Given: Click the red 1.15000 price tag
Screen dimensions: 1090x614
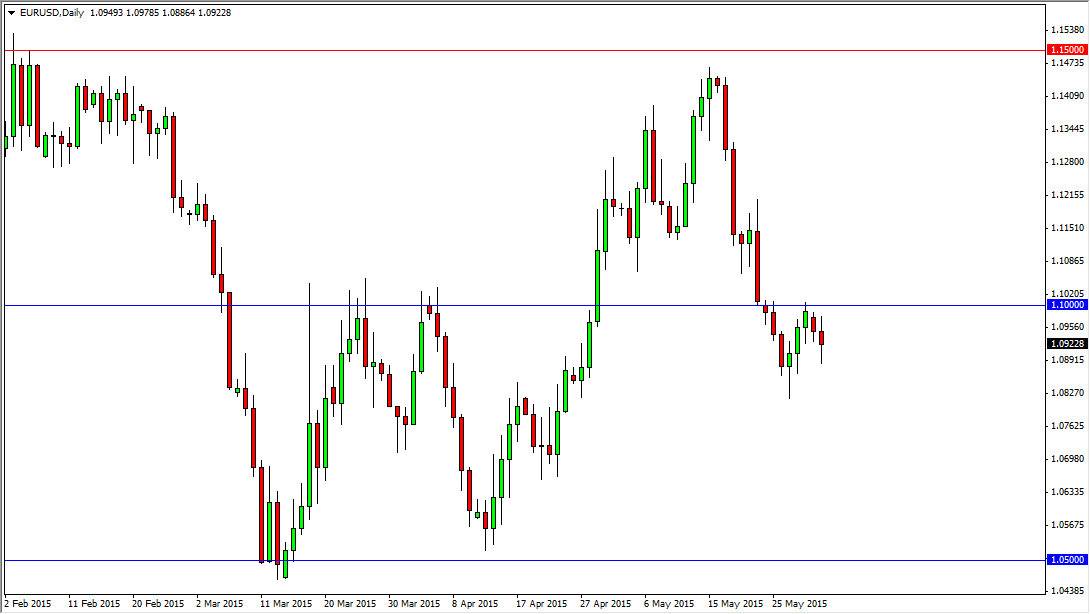Looking at the screenshot, I should (x=1066, y=50).
